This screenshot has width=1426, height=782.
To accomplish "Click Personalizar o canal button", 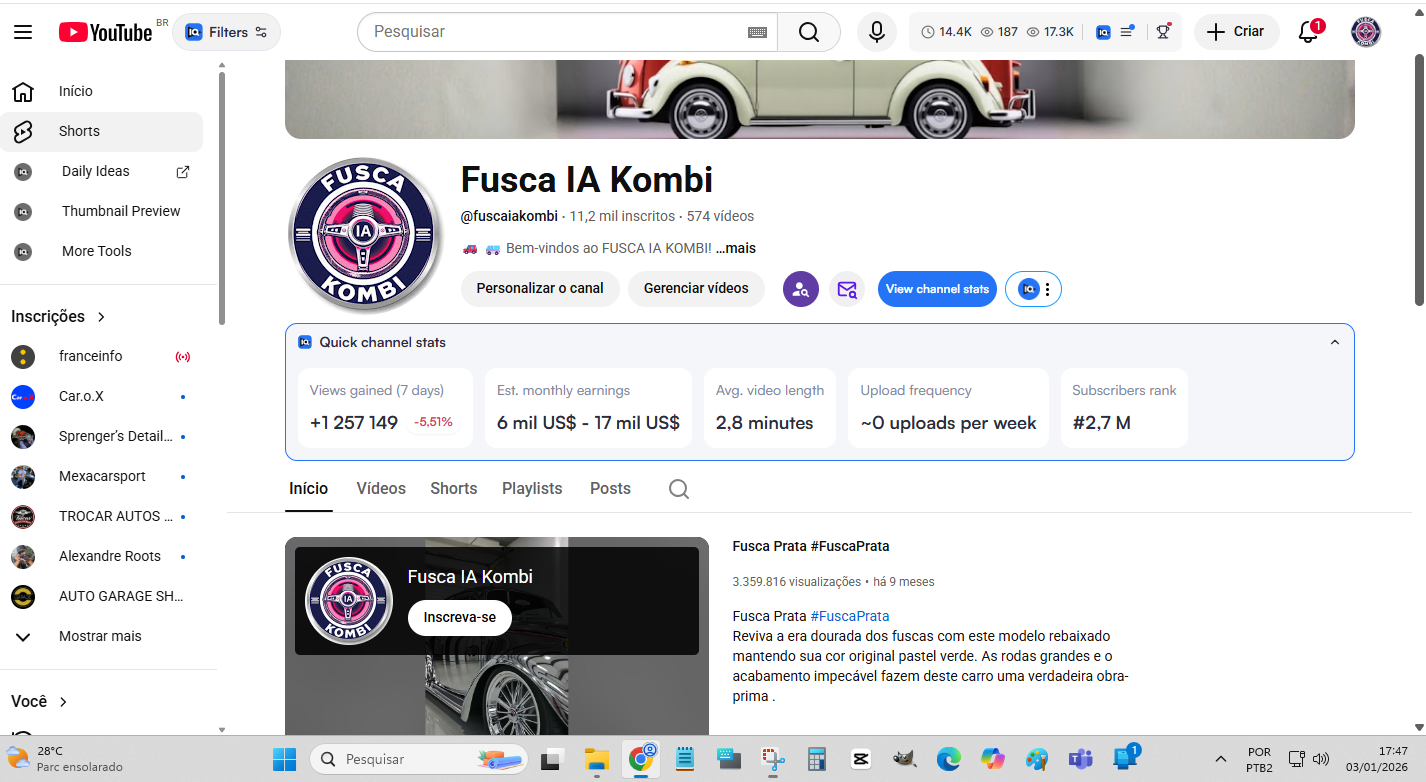I will 540,289.
